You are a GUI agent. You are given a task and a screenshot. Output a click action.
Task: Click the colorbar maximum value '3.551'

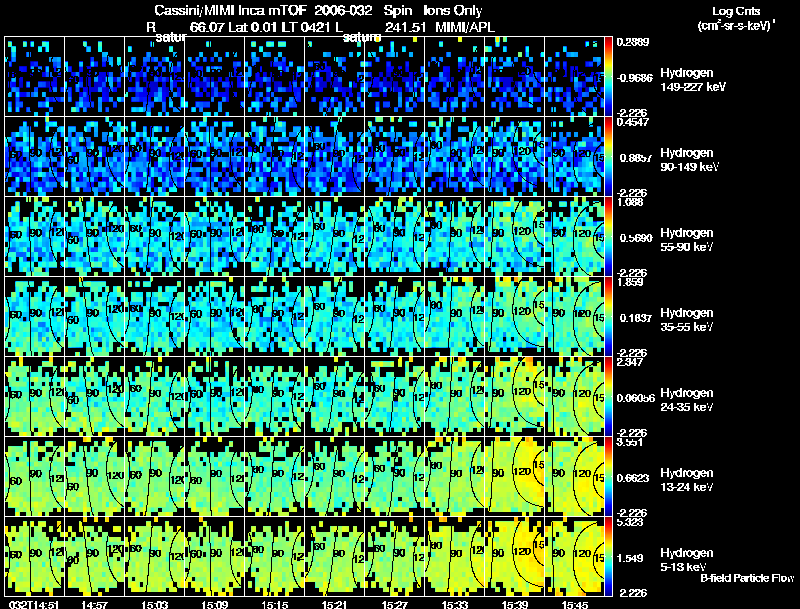[630, 442]
